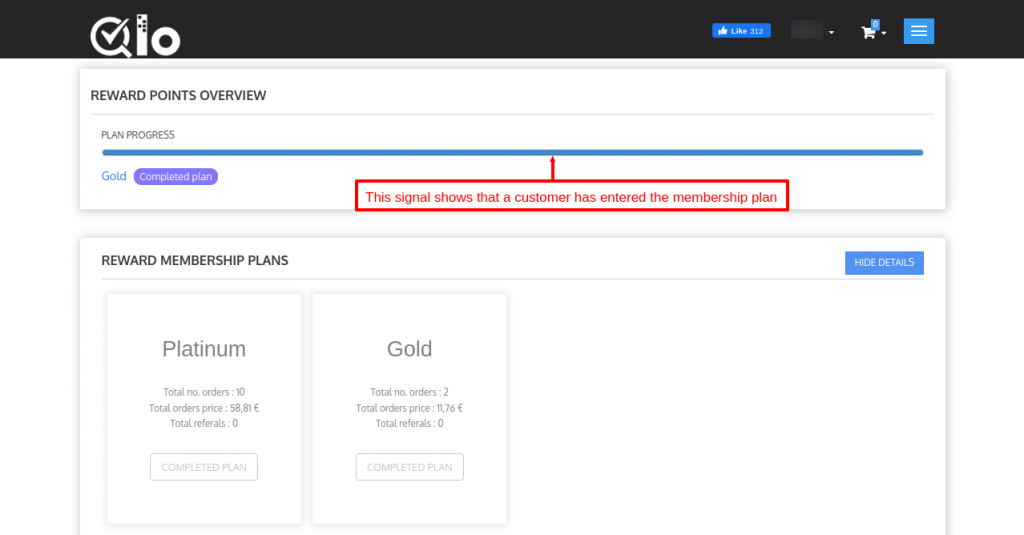The height and width of the screenshot is (535, 1024).
Task: Click the Completed plan badge
Action: (x=176, y=176)
